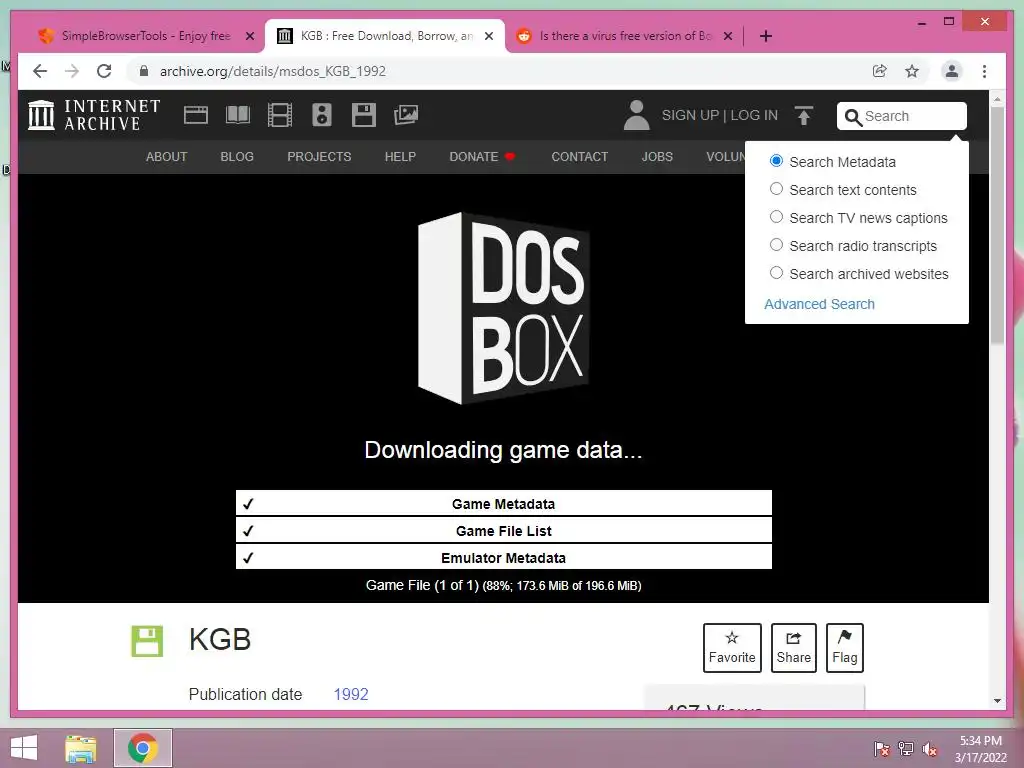Screen dimensions: 1024x768
Task: Bookmark this page with the star icon
Action: coord(912,71)
